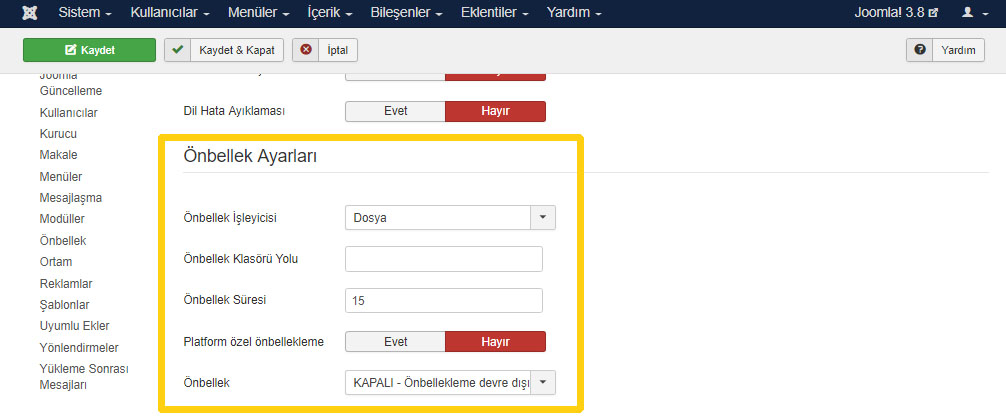Set Dil Hata Ayıklaması to Hayır

point(495,111)
